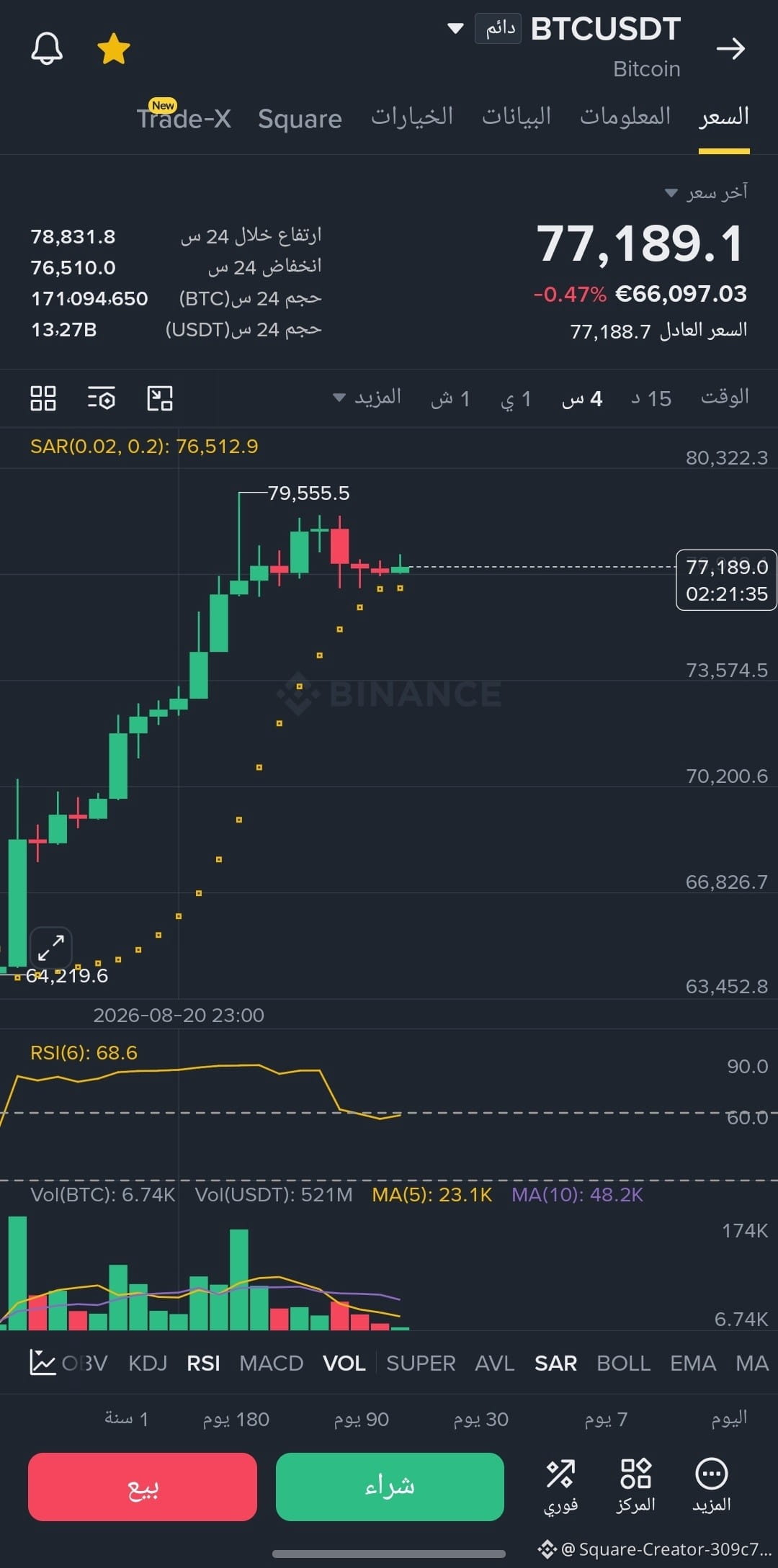Toggle the KDJ indicator
The height and width of the screenshot is (1568, 778).
click(x=148, y=1363)
